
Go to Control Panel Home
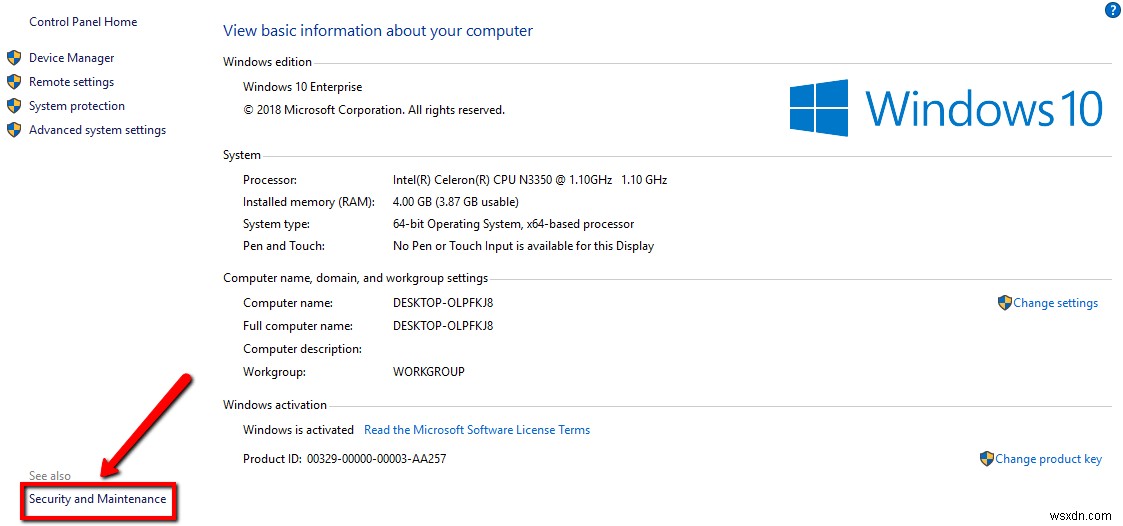[83, 22]
